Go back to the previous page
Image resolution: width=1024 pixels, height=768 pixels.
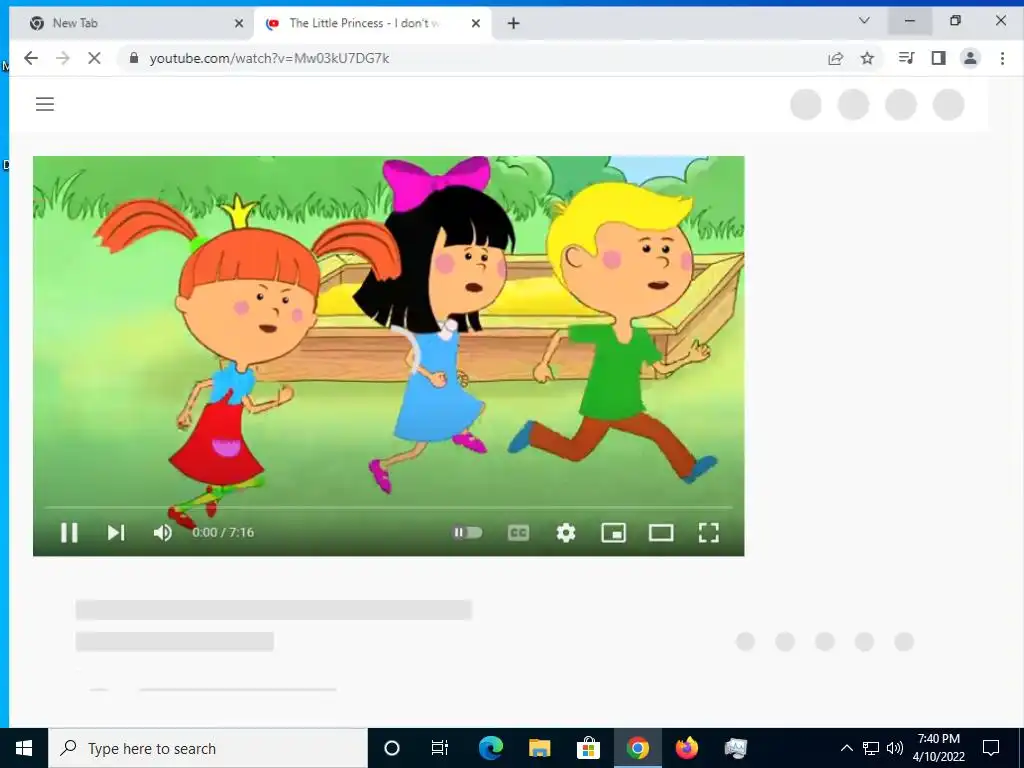coord(31,58)
